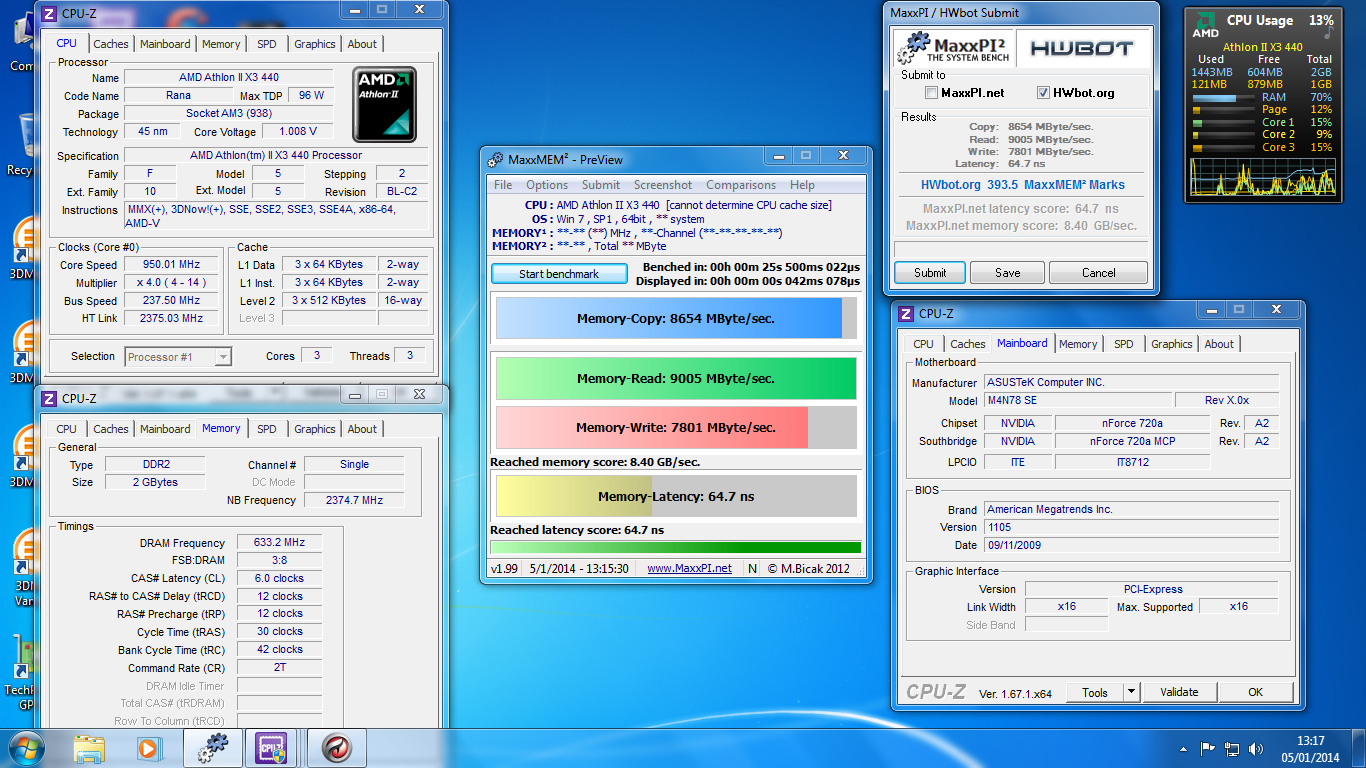Click the Start benchmark button
This screenshot has height=768, width=1366.
point(559,274)
